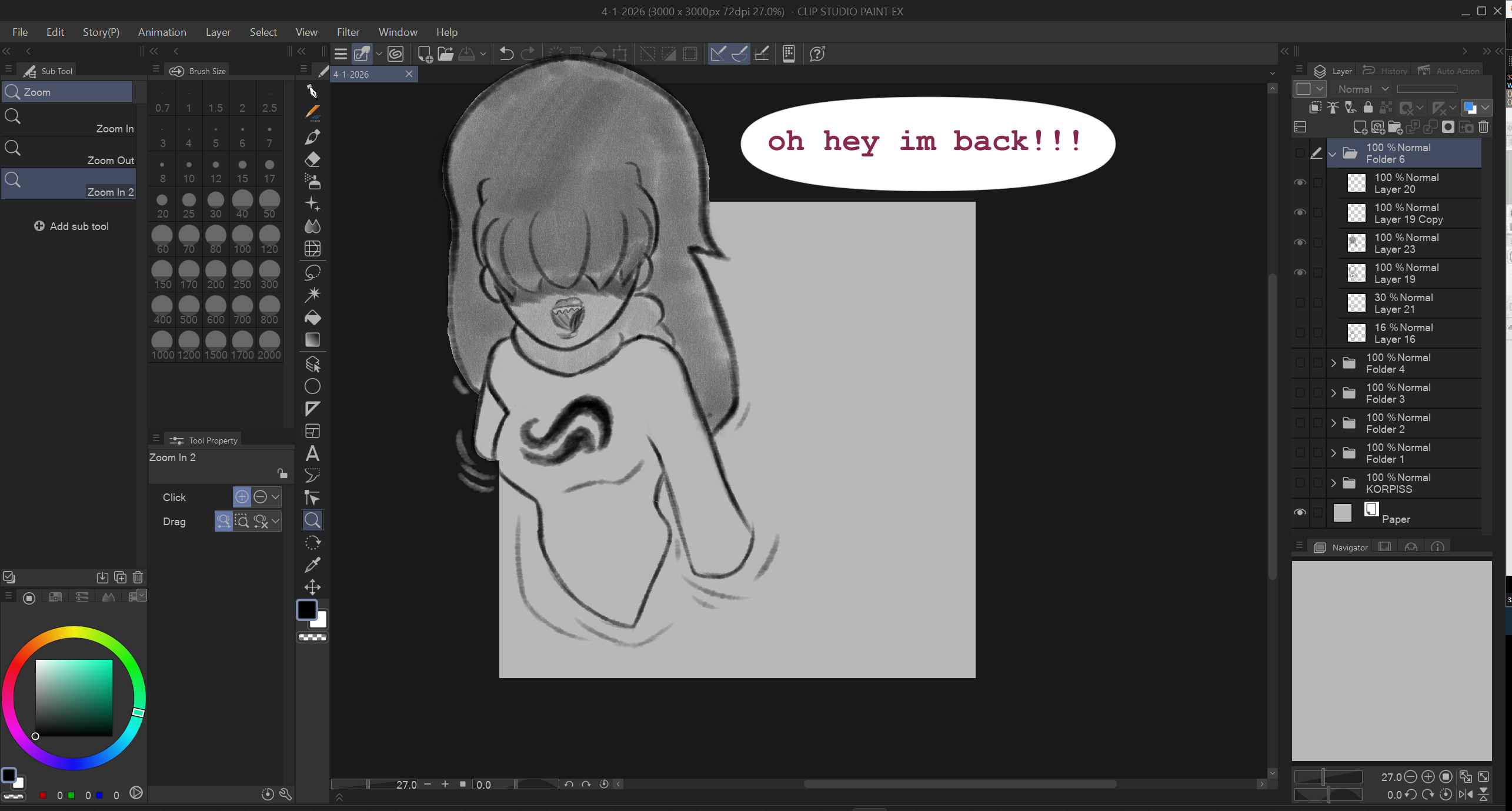Open the Story(P) menu

point(101,32)
